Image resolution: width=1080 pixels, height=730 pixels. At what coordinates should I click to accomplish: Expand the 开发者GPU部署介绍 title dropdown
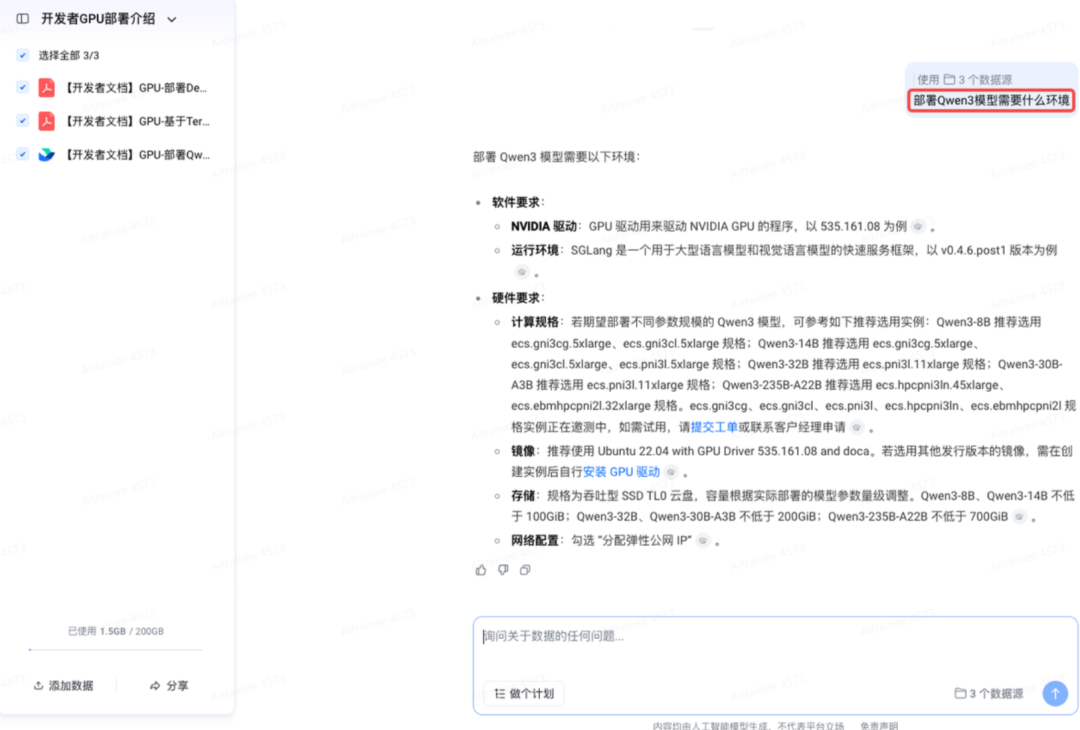(x=172, y=19)
